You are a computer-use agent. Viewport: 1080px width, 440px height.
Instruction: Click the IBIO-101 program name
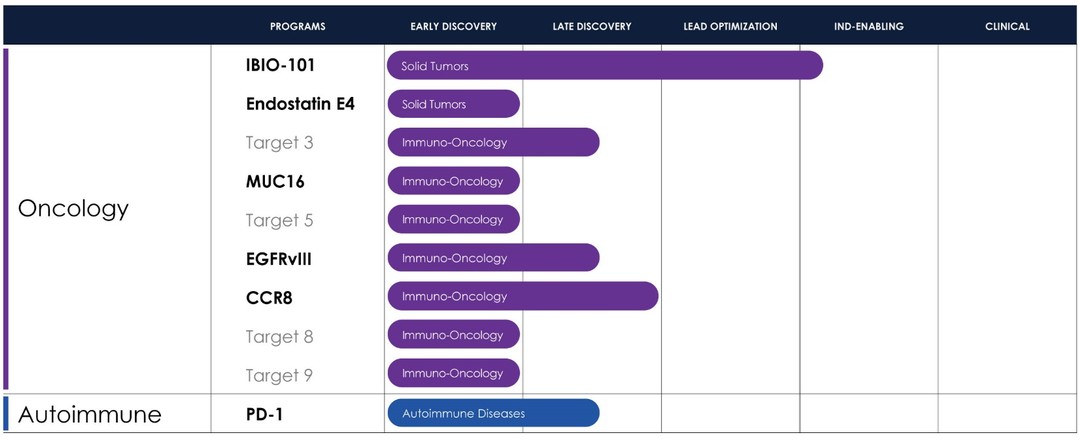coord(281,66)
